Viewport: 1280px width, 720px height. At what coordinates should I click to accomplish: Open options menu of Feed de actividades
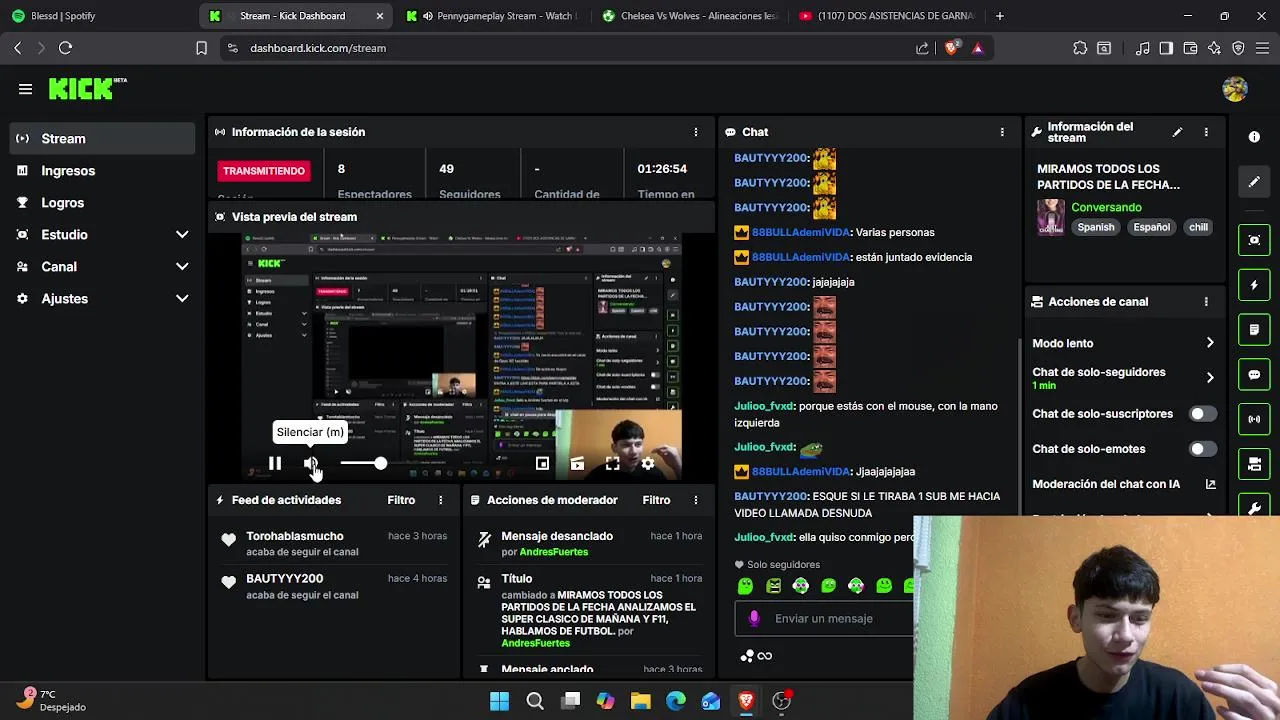pyautogui.click(x=441, y=500)
